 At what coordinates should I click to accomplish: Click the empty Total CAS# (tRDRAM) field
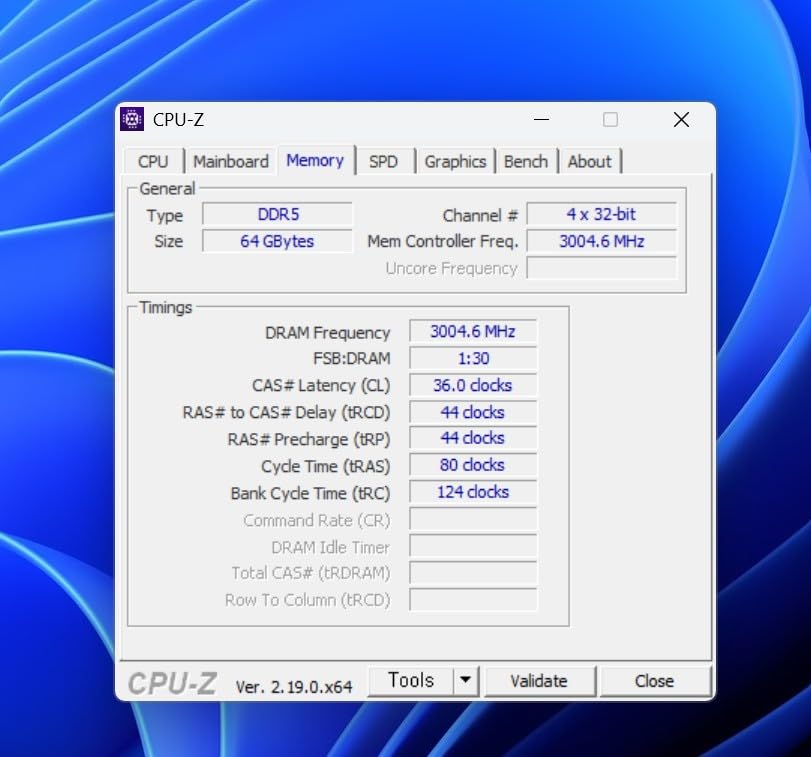coord(473,573)
